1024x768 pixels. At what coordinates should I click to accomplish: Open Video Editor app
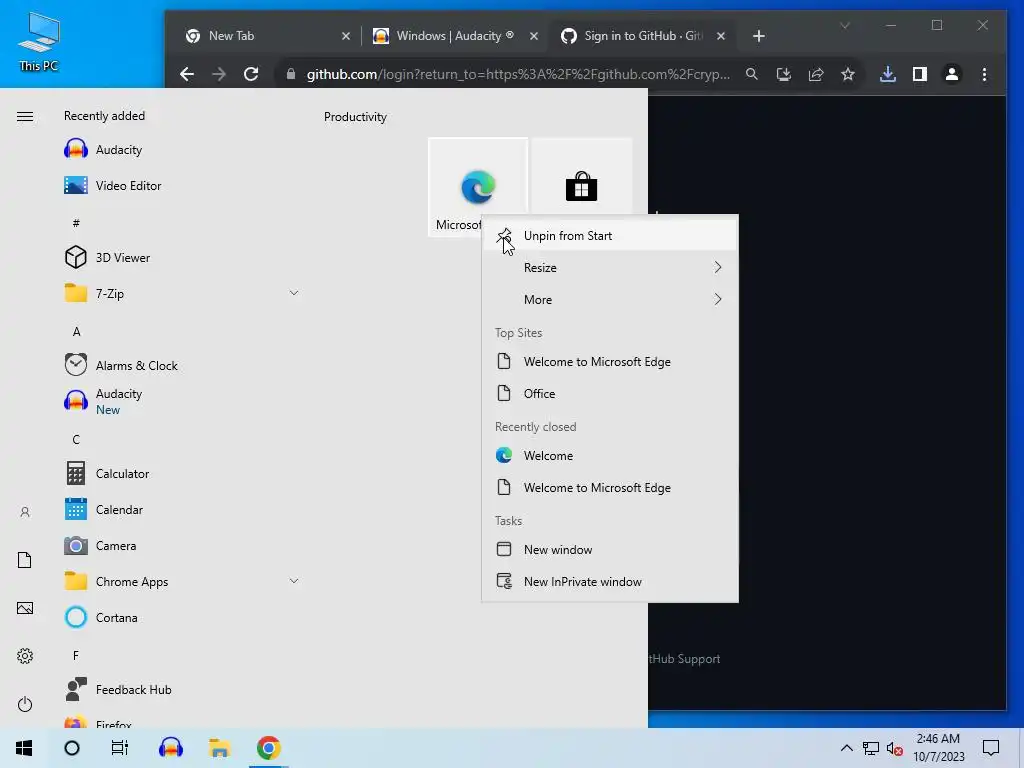[x=182, y=185]
